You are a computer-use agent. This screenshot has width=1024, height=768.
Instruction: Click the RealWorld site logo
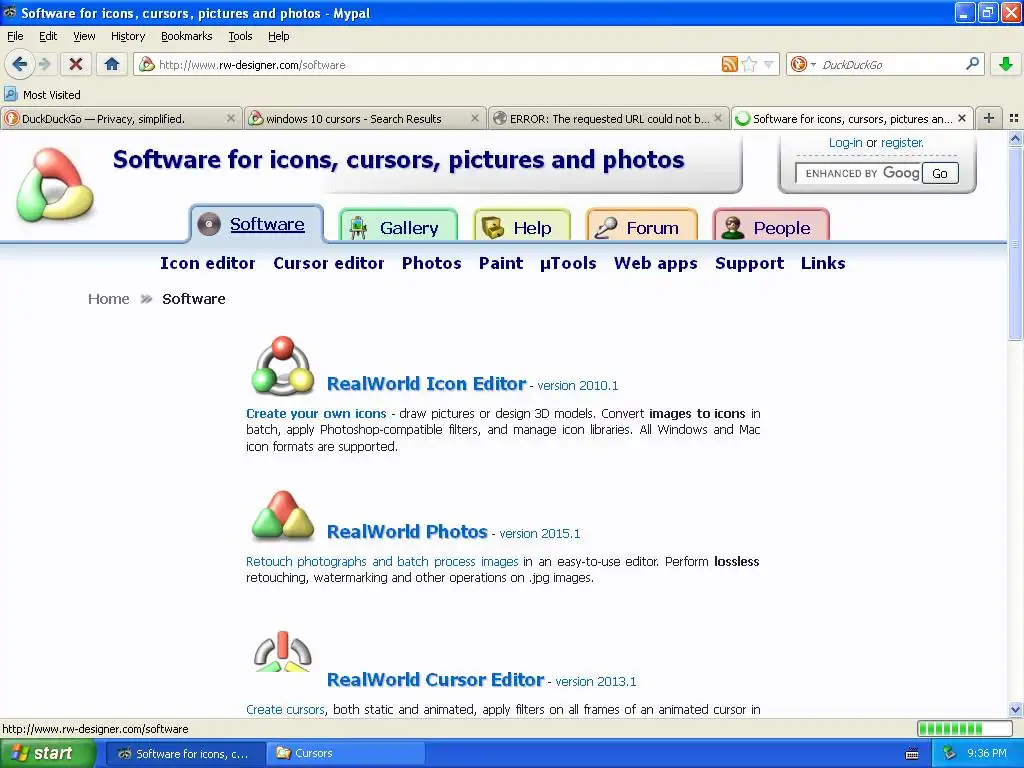pos(54,185)
